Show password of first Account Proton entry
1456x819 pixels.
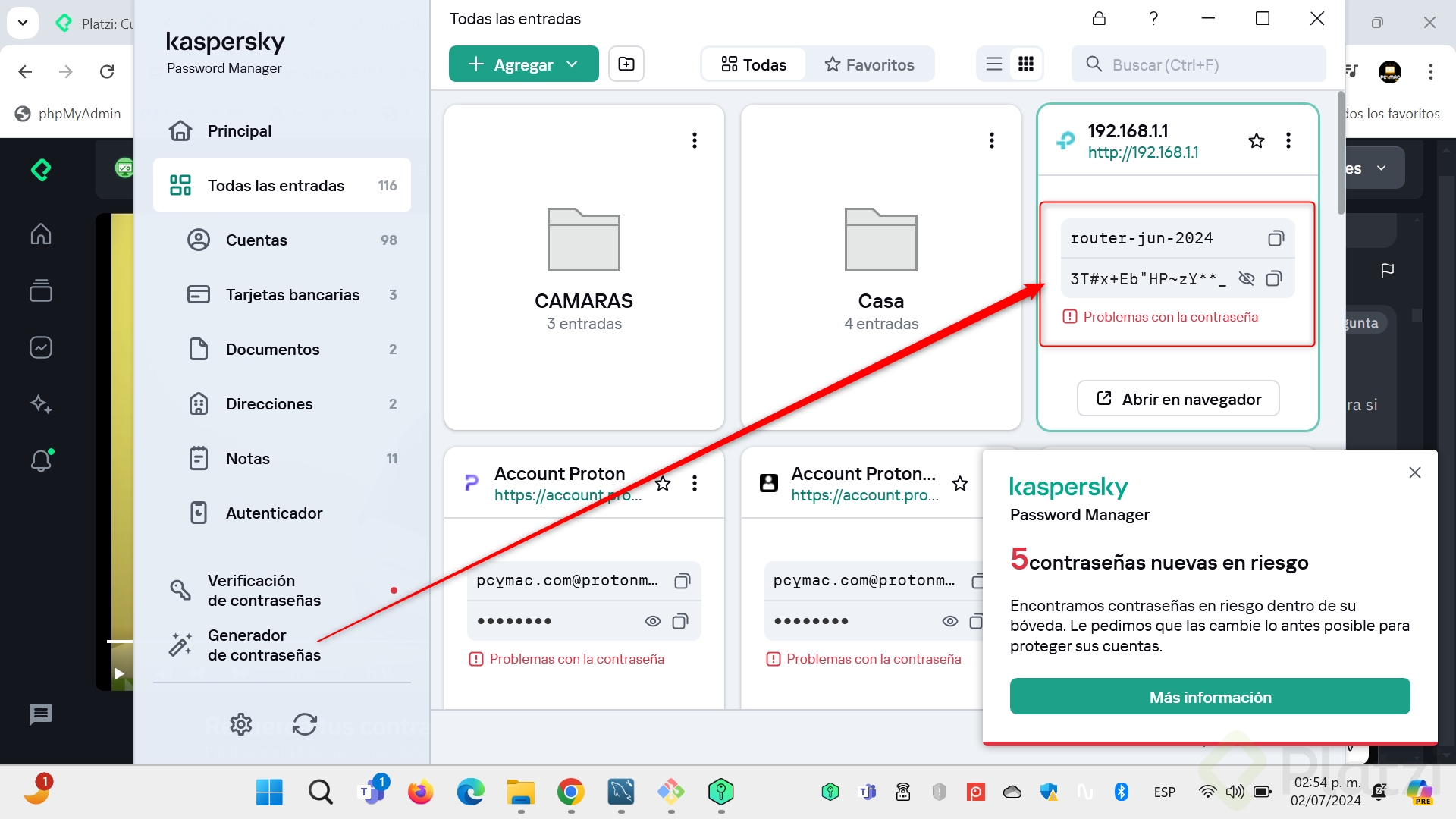652,622
